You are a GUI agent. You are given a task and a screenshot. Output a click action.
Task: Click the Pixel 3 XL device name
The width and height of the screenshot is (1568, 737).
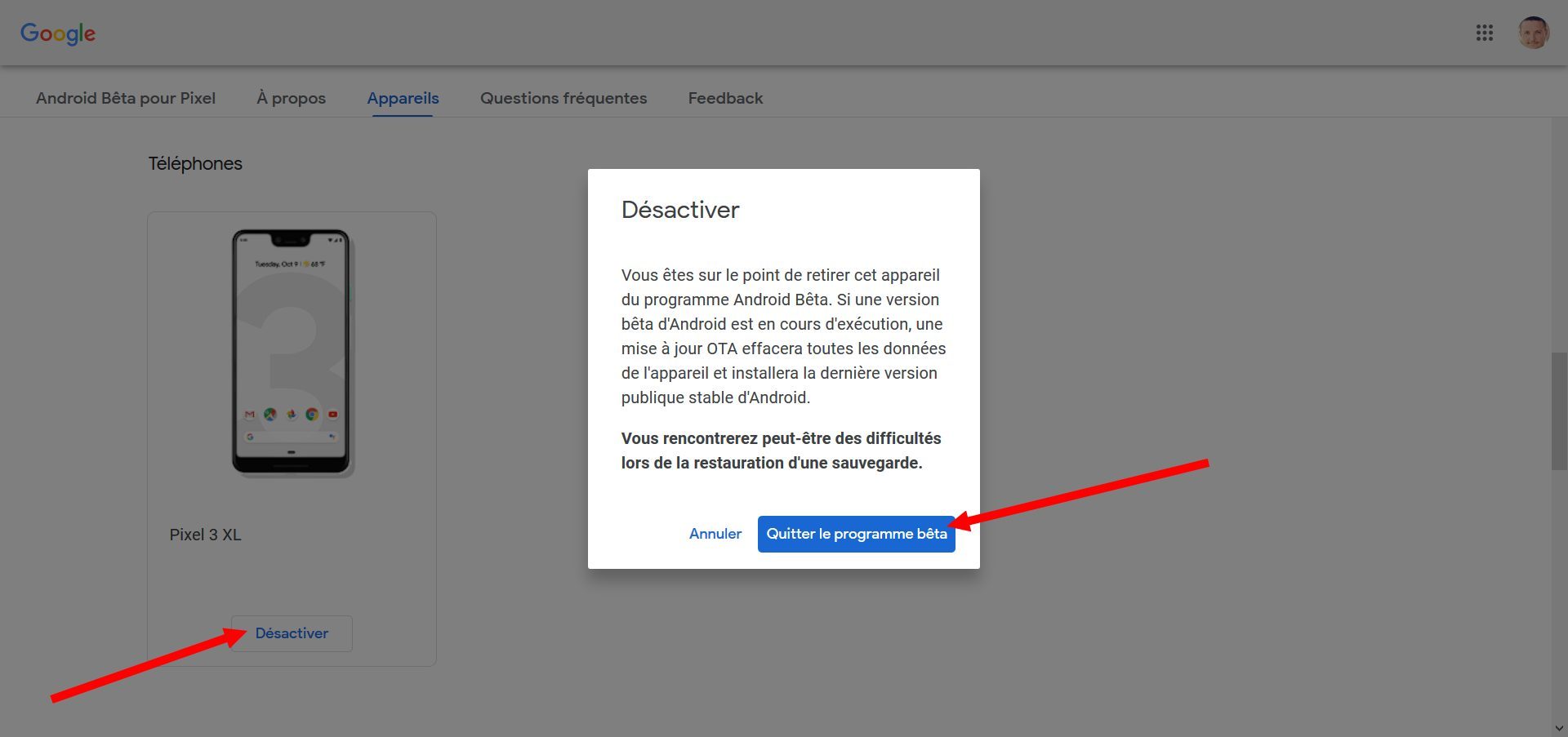(205, 535)
